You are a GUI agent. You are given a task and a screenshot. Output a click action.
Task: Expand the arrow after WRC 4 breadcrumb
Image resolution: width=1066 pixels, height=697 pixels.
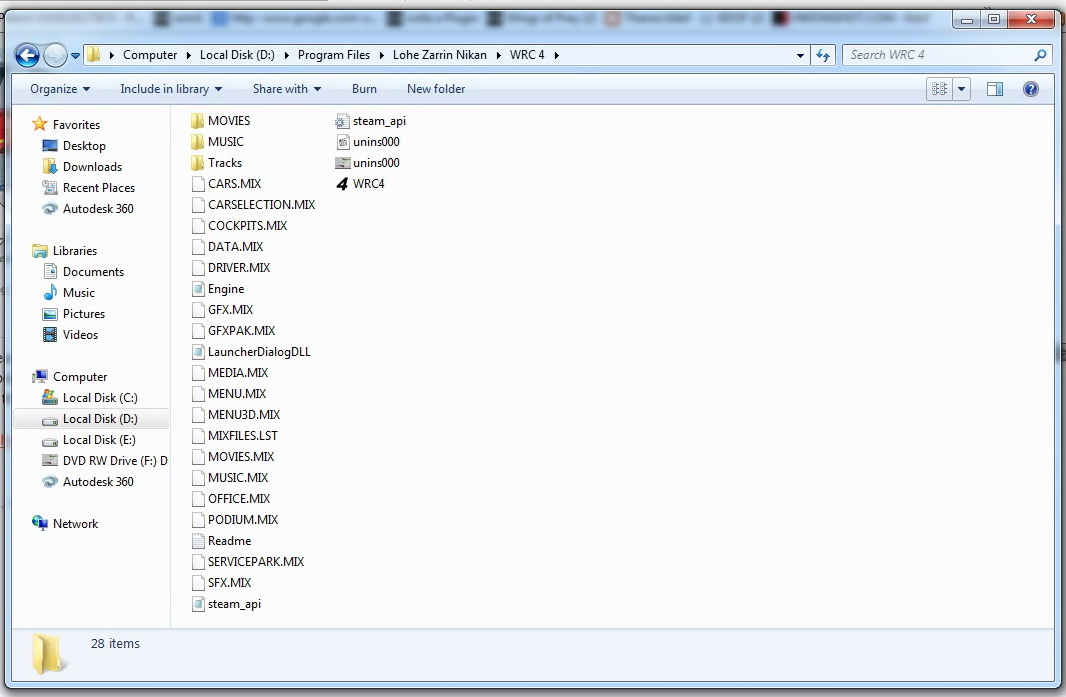556,55
